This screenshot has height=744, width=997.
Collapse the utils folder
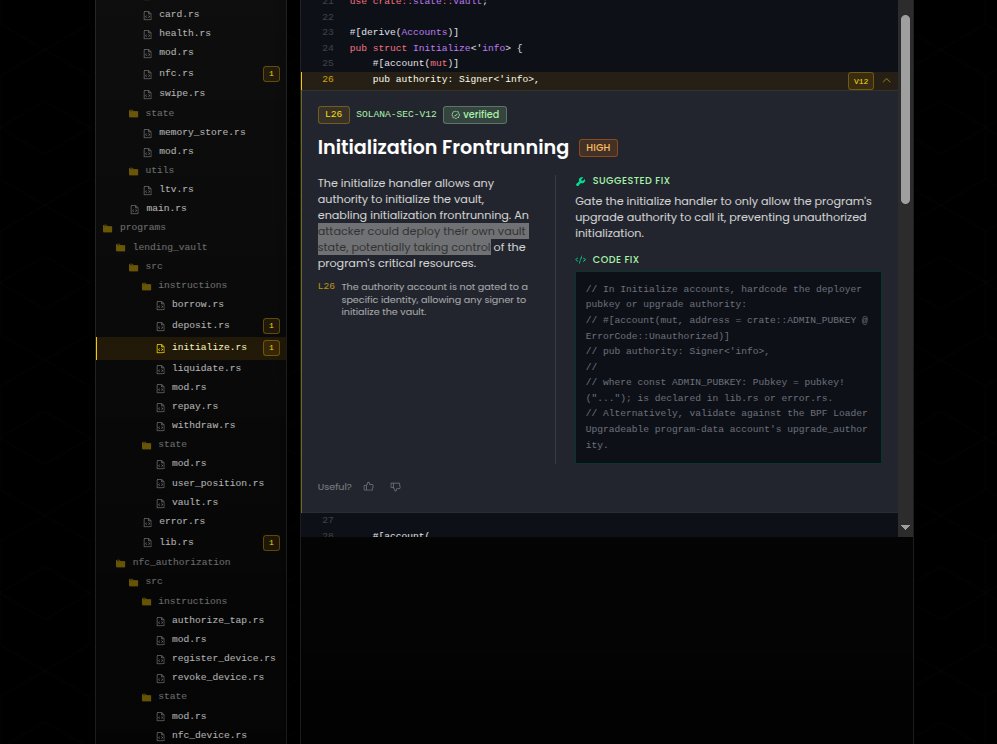click(x=159, y=170)
